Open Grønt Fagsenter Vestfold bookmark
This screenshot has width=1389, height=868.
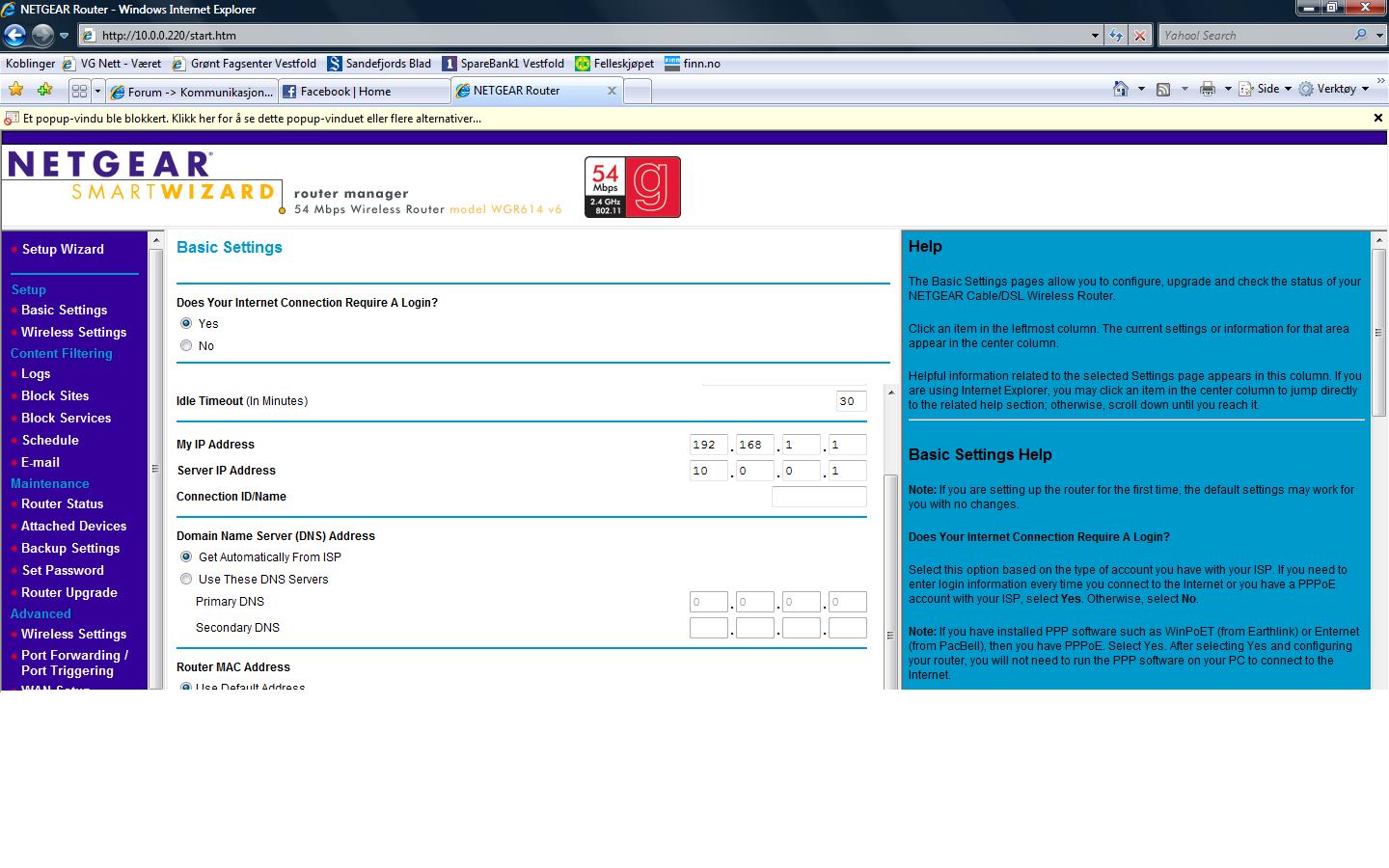click(244, 64)
